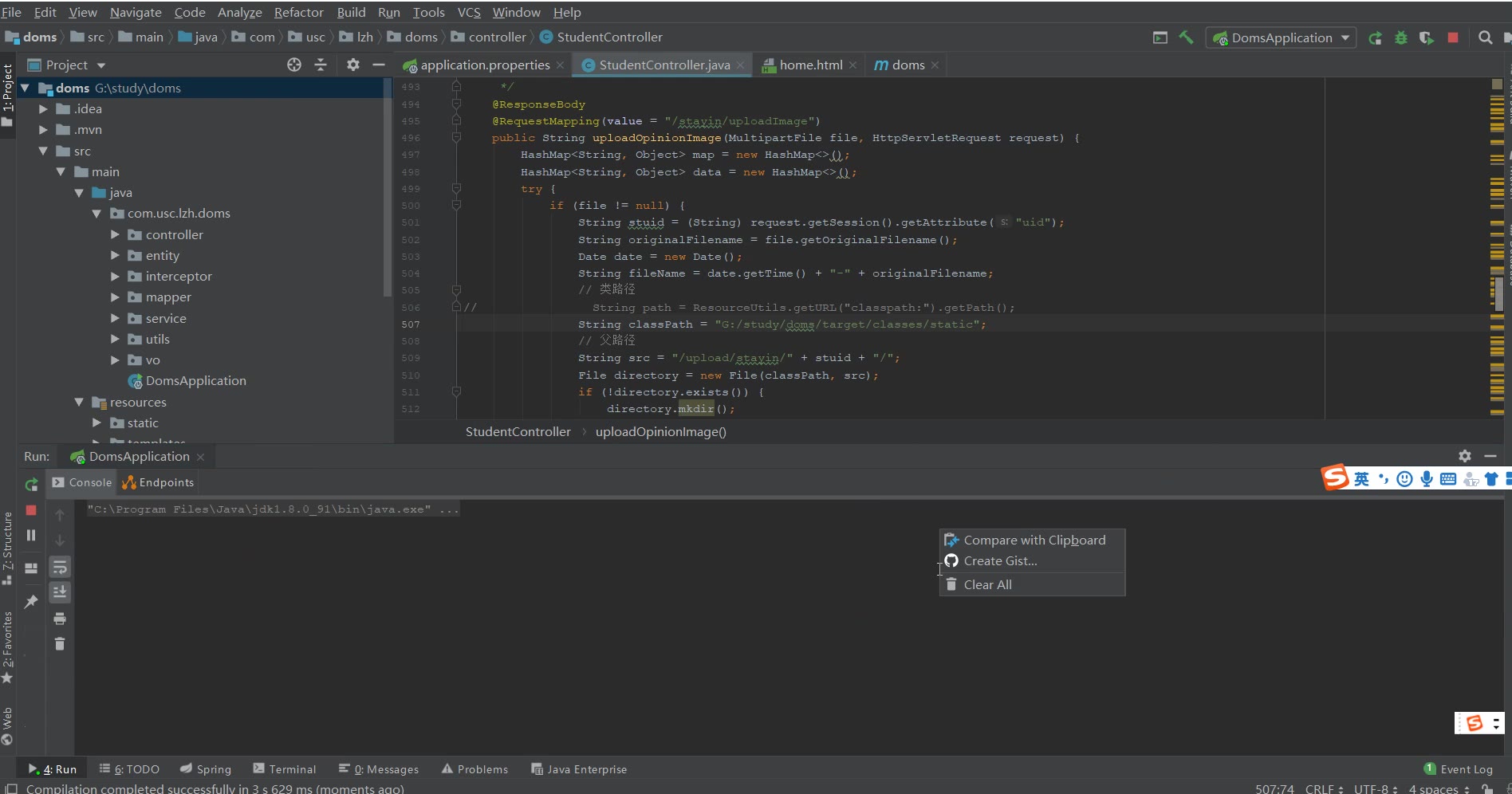Viewport: 1512px width, 794px height.
Task: Open the Refactor menu
Action: (x=298, y=13)
